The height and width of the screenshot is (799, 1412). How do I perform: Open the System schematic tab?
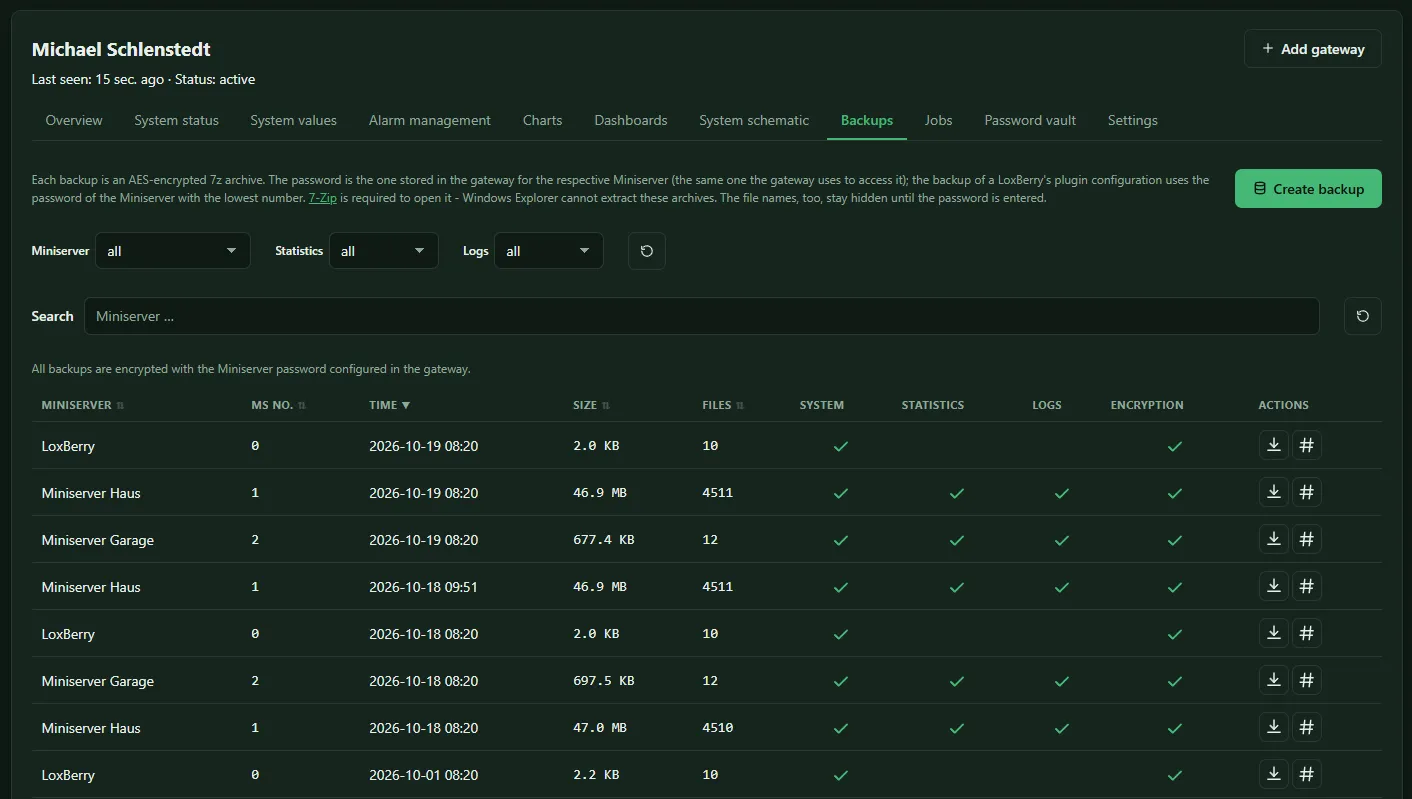pyautogui.click(x=754, y=120)
